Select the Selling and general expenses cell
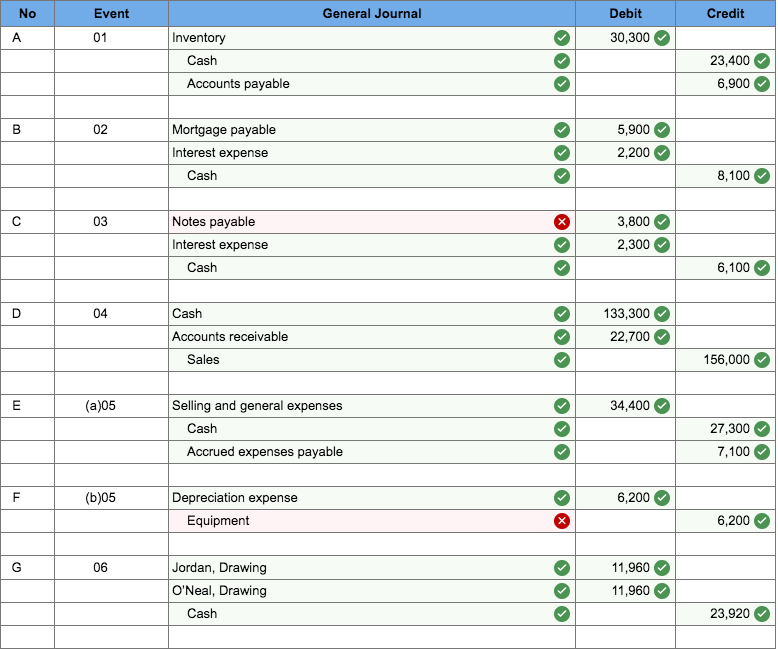778x649 pixels. point(372,406)
